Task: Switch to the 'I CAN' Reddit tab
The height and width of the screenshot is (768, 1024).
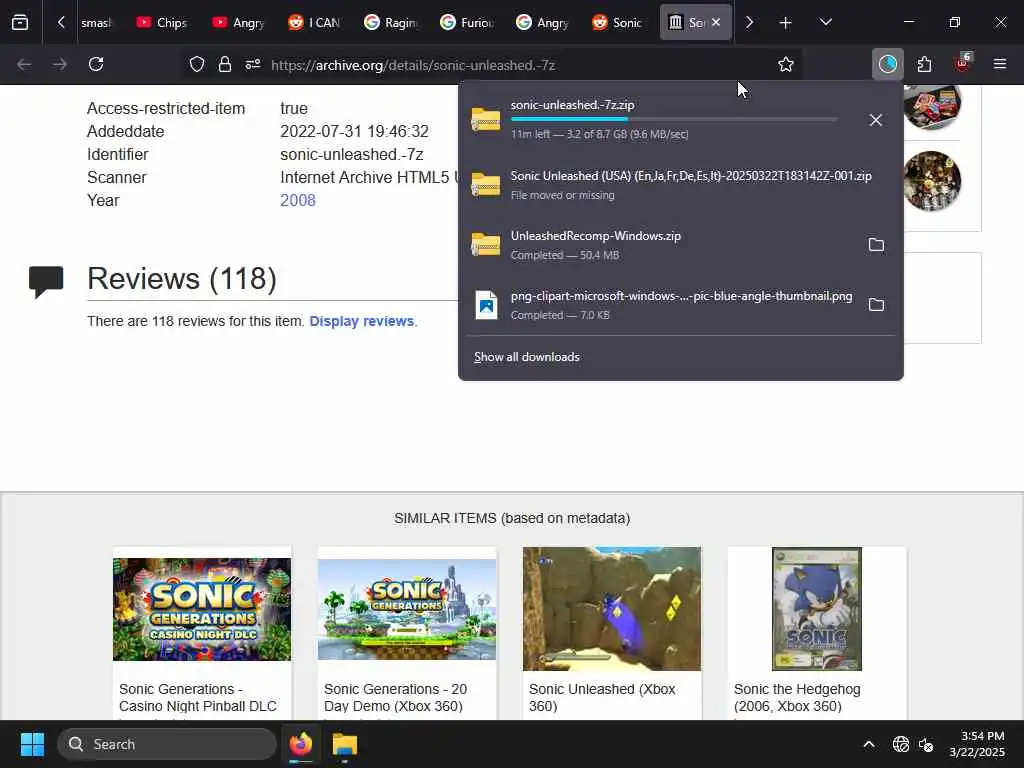Action: (x=313, y=23)
